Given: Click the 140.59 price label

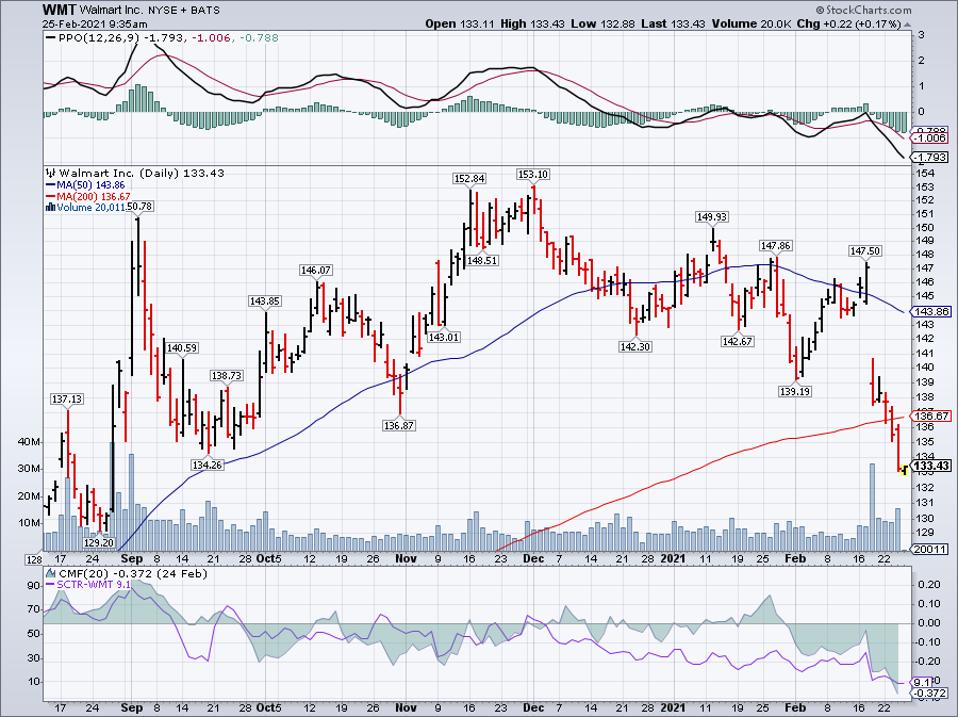Looking at the screenshot, I should pos(182,348).
